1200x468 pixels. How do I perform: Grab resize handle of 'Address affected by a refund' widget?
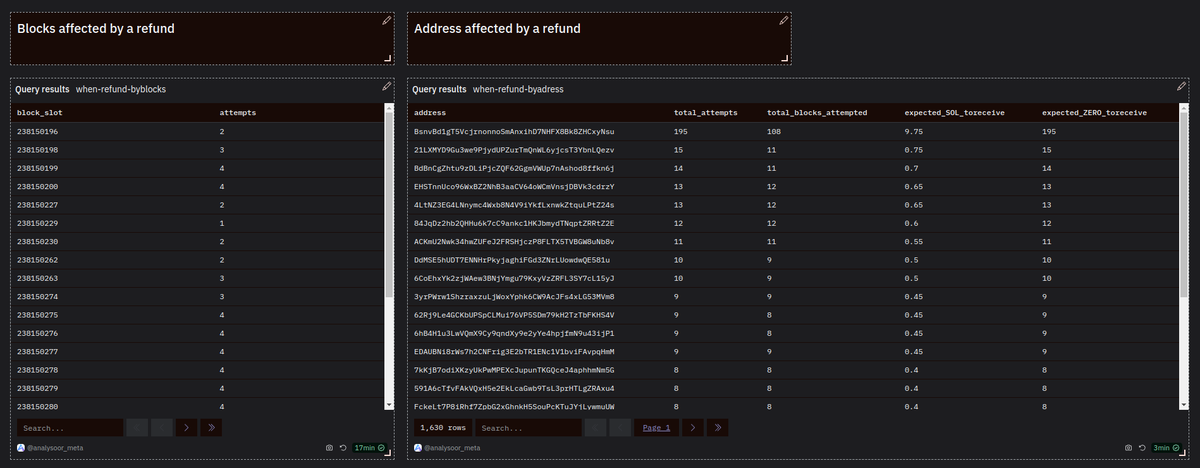787,59
